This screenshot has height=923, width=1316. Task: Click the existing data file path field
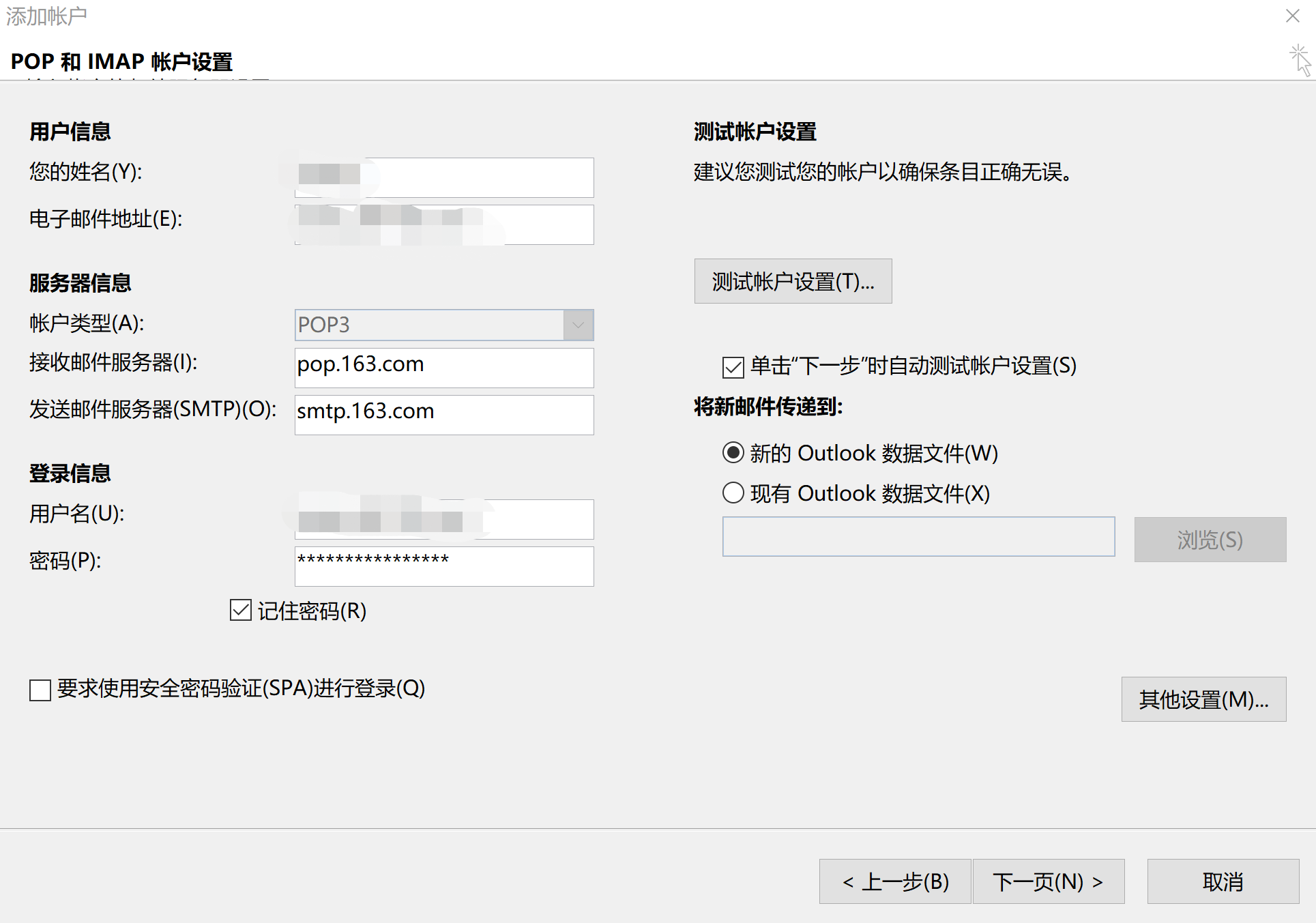(x=918, y=536)
